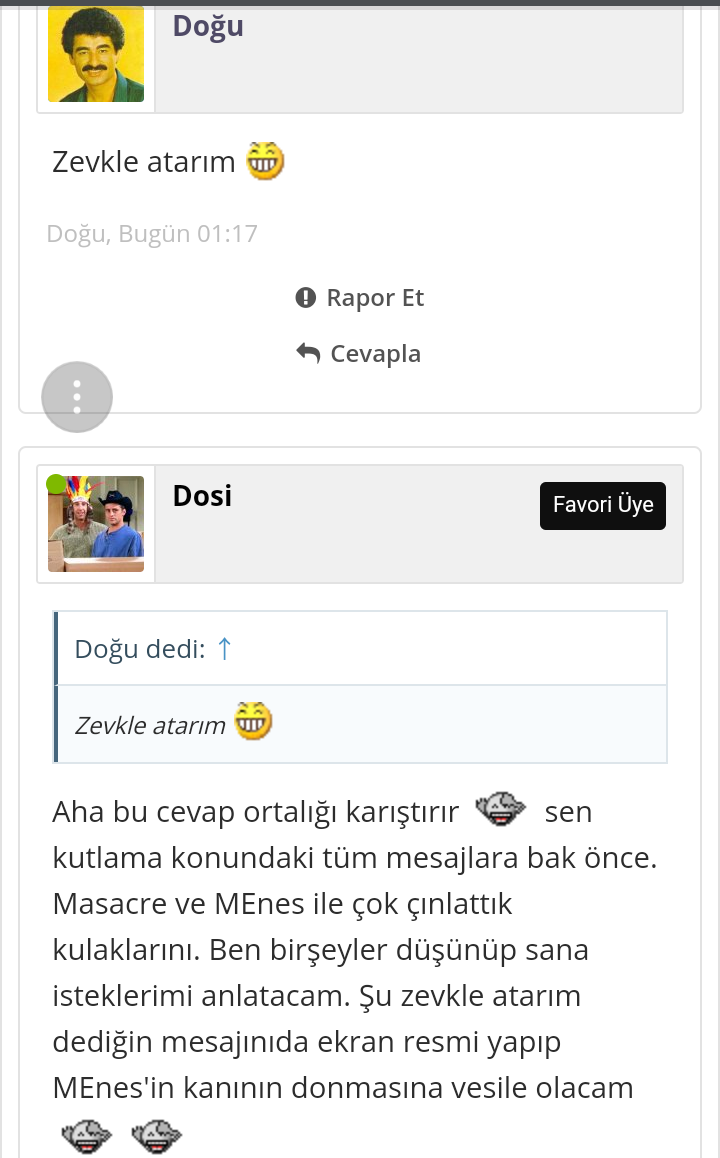Report the post with Rapor Et
The image size is (720, 1158).
375,298
